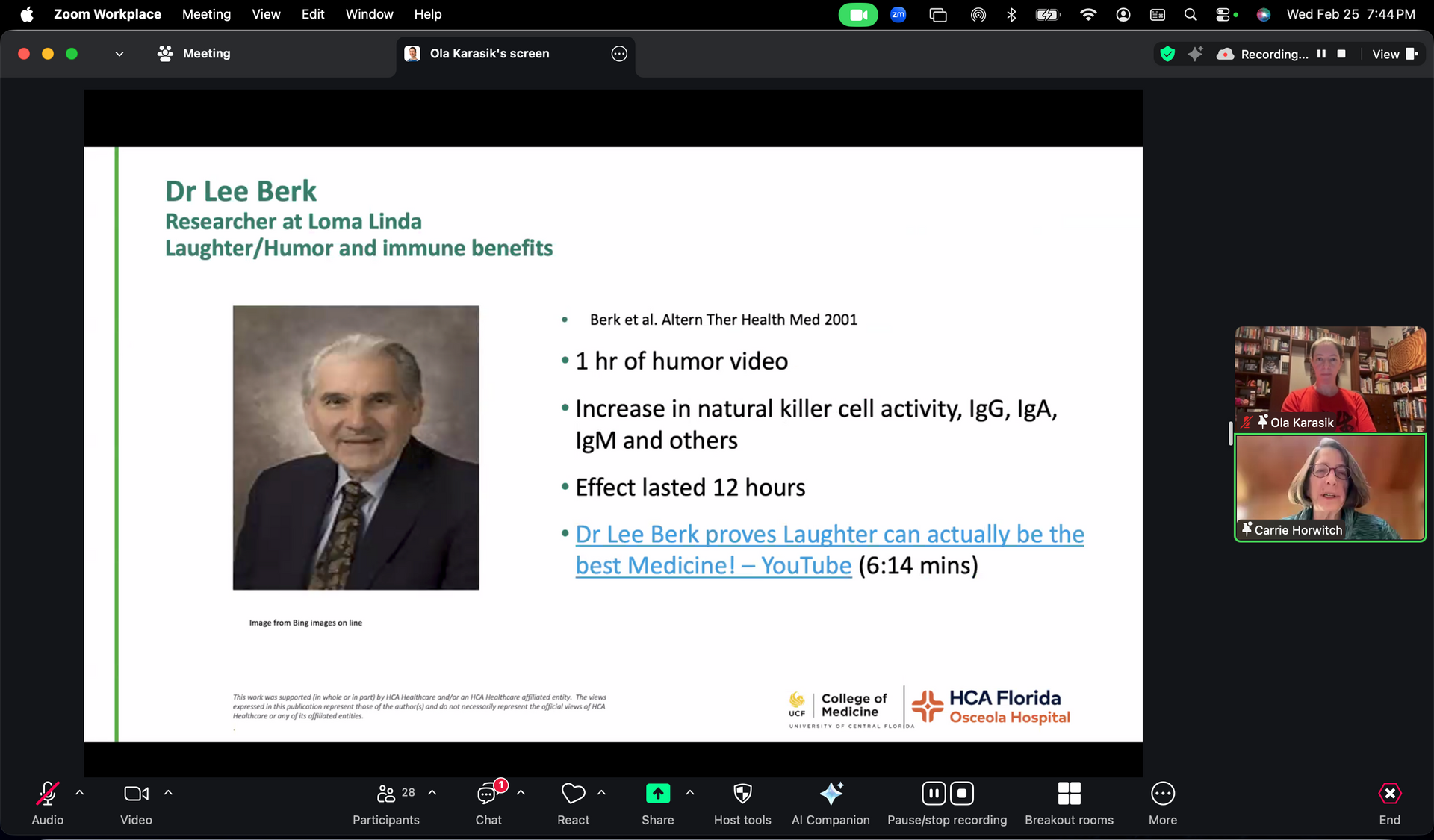This screenshot has width=1434, height=840.
Task: Open Host tools shield icon
Action: (742, 794)
